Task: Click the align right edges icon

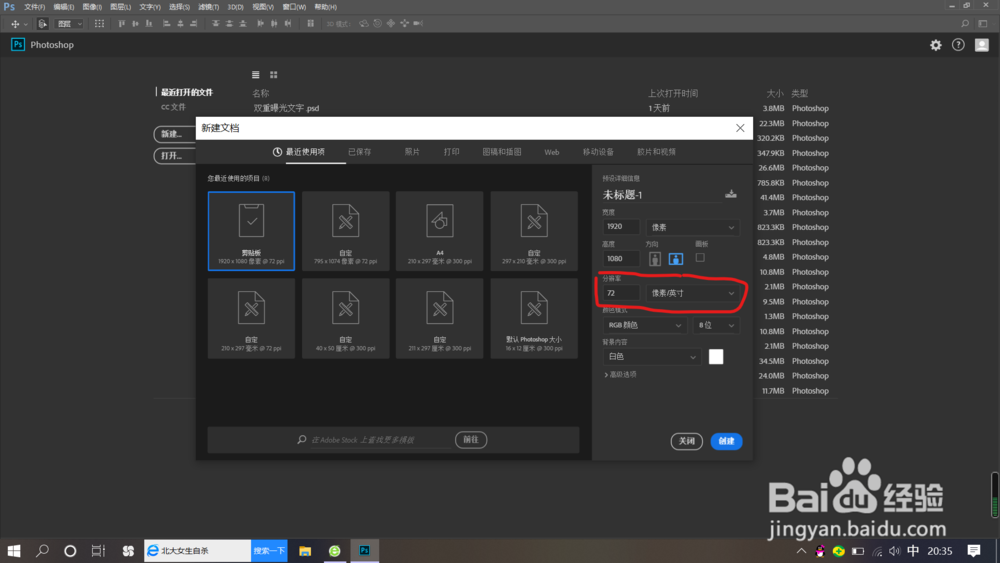Action: pyautogui.click(x=194, y=24)
